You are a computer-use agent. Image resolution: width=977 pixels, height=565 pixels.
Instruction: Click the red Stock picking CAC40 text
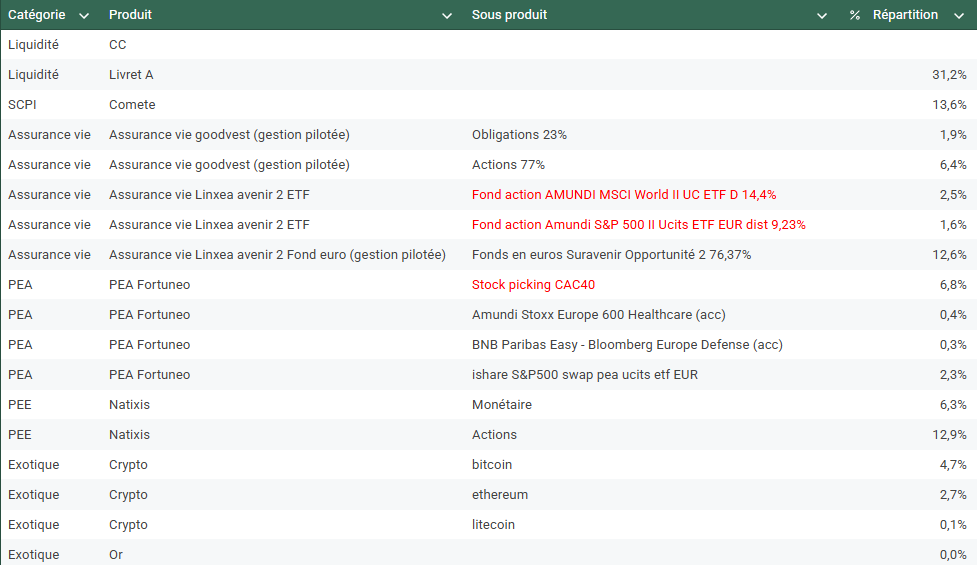pos(533,285)
